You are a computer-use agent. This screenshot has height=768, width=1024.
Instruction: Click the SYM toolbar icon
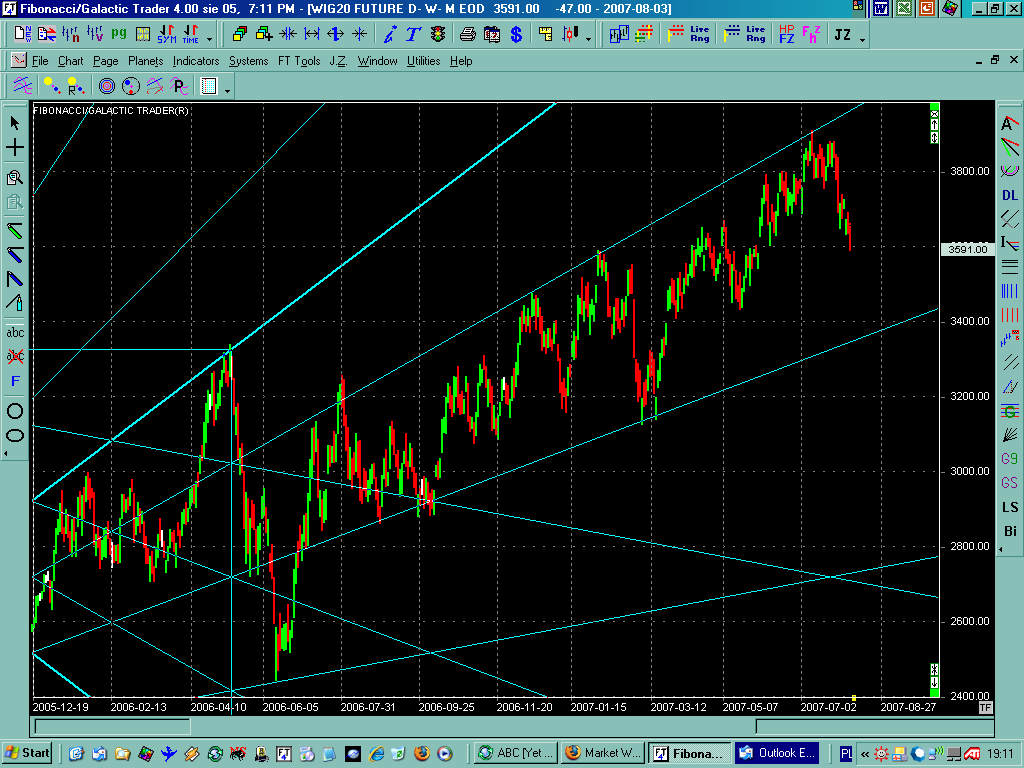167,35
